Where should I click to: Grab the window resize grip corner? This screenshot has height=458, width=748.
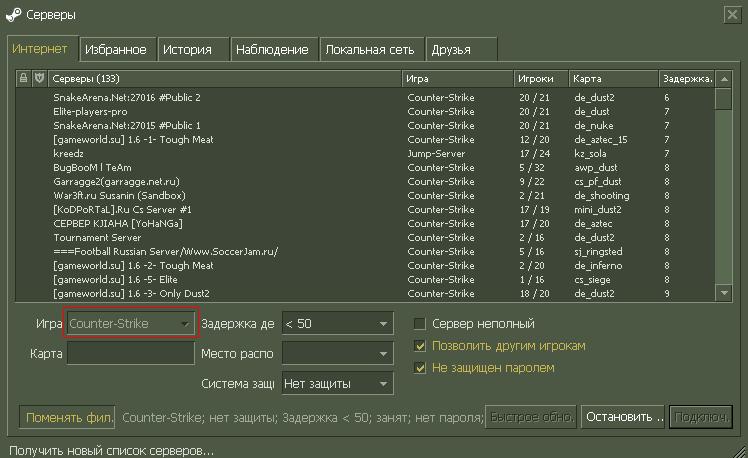click(739, 450)
